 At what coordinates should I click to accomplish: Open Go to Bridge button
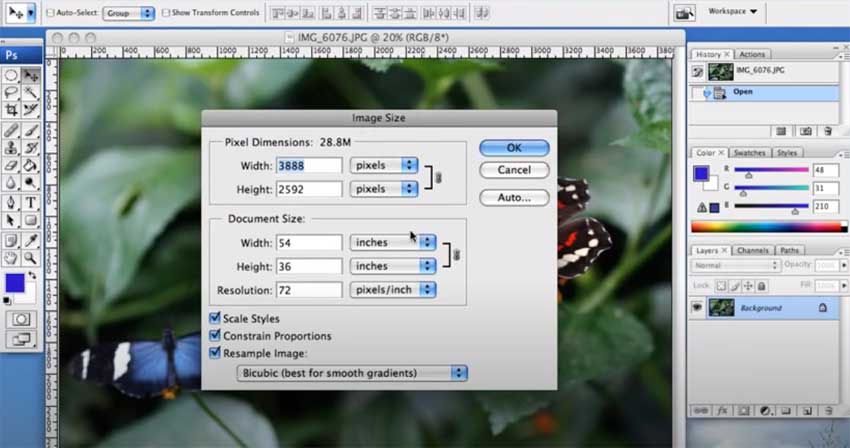point(684,13)
